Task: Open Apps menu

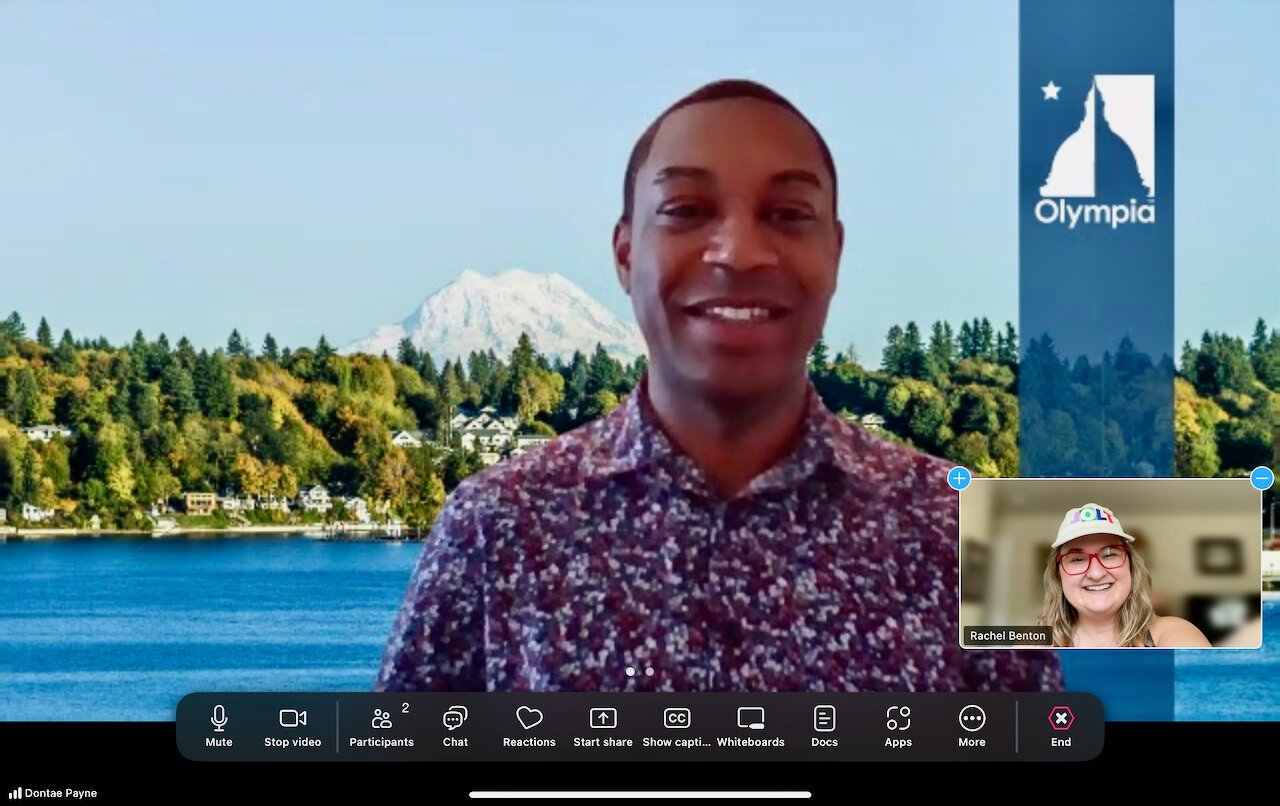Action: (898, 727)
